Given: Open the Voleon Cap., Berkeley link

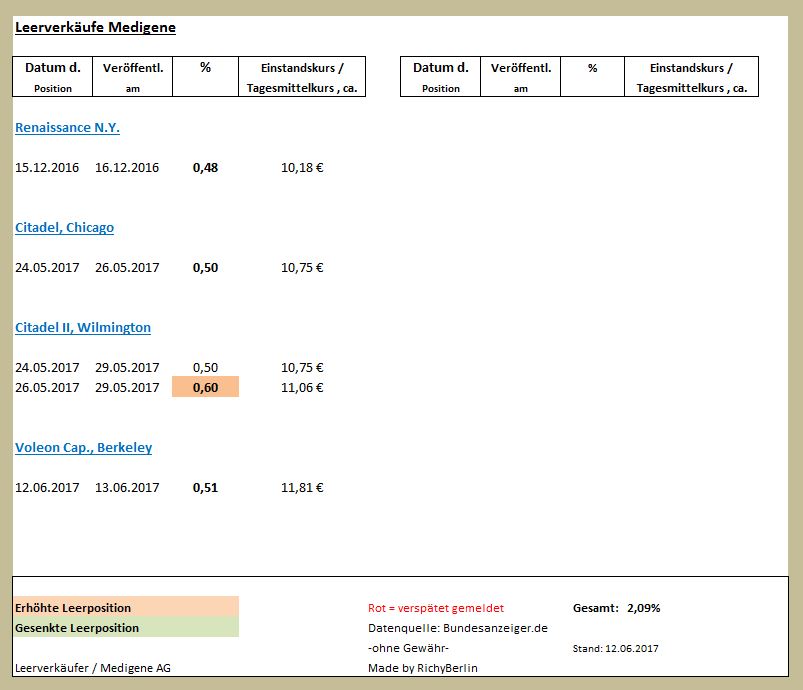Looking at the screenshot, I should pos(83,447).
